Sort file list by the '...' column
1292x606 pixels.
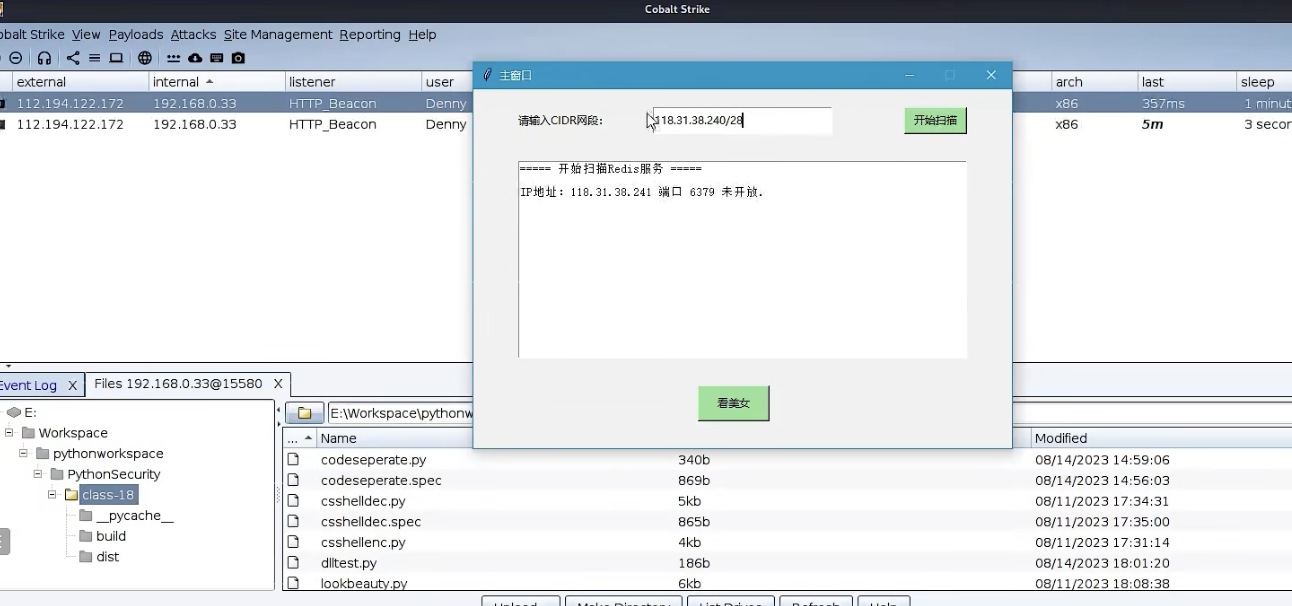(x=299, y=438)
